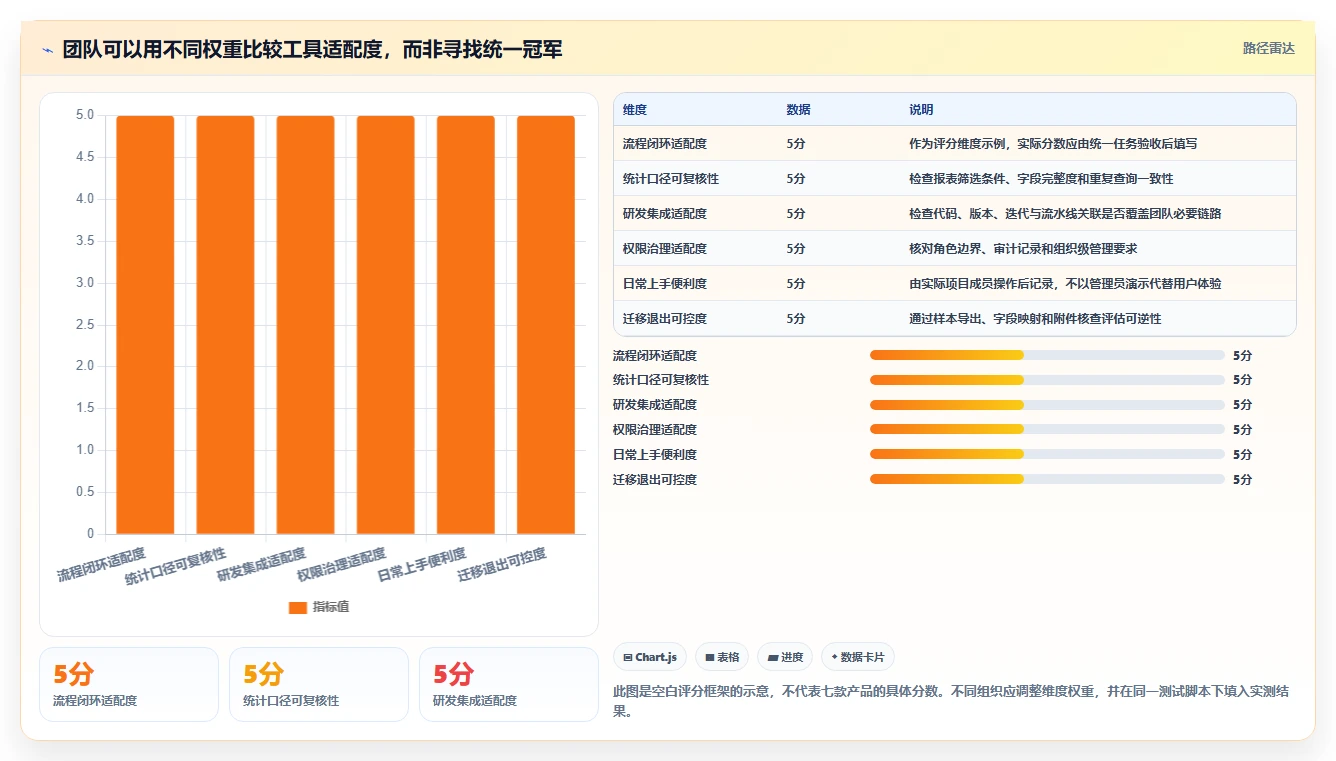Click the 权限治理适配度 chart bar

pos(385,325)
